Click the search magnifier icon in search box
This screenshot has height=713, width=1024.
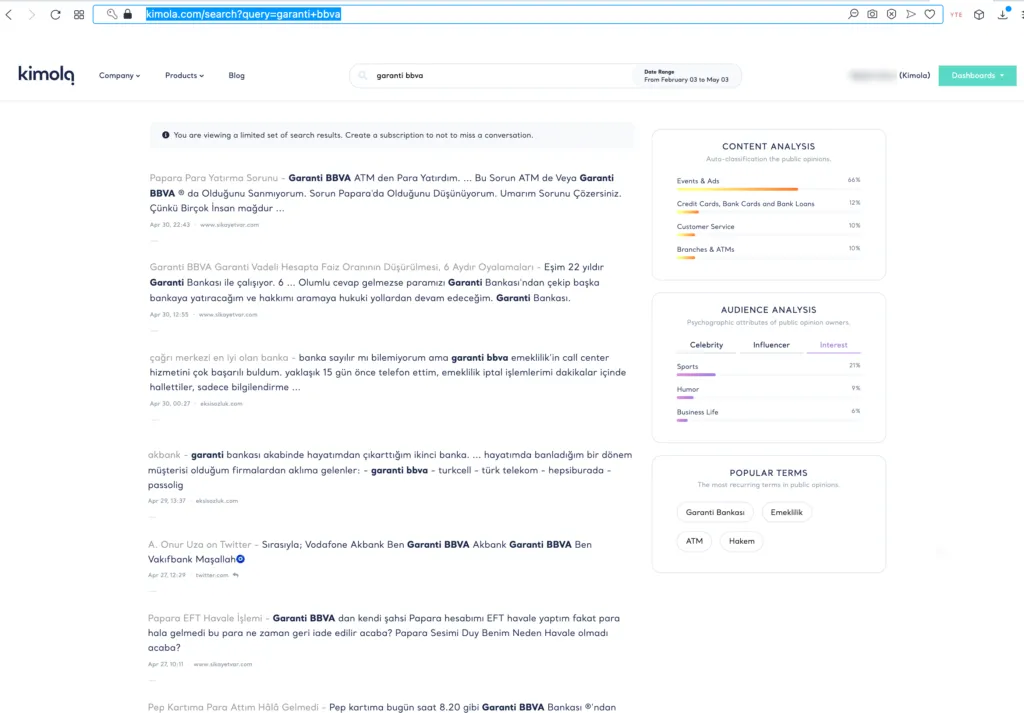tap(362, 76)
